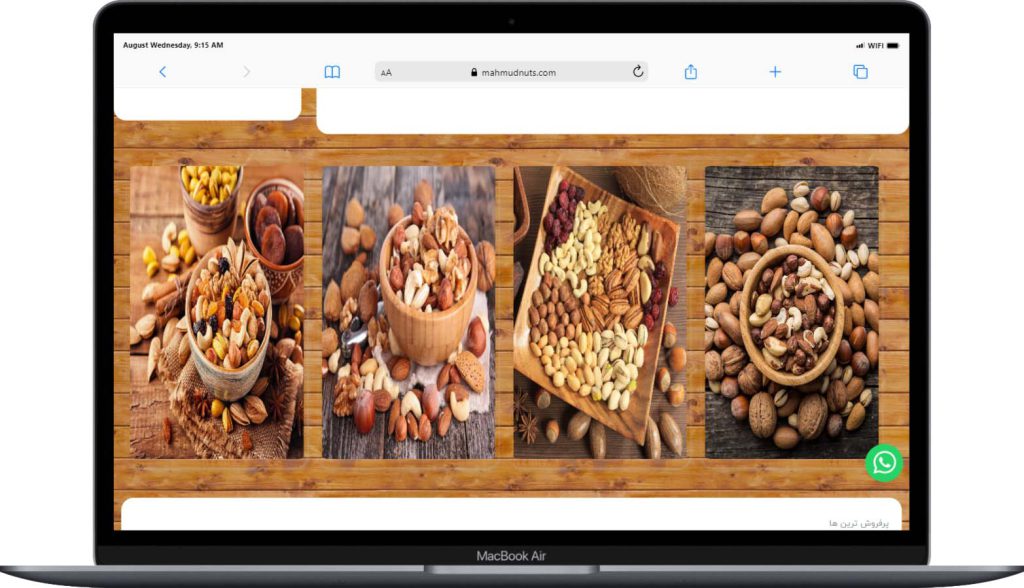Click the WIFI status indicator
The height and width of the screenshot is (588, 1024).
coord(874,46)
